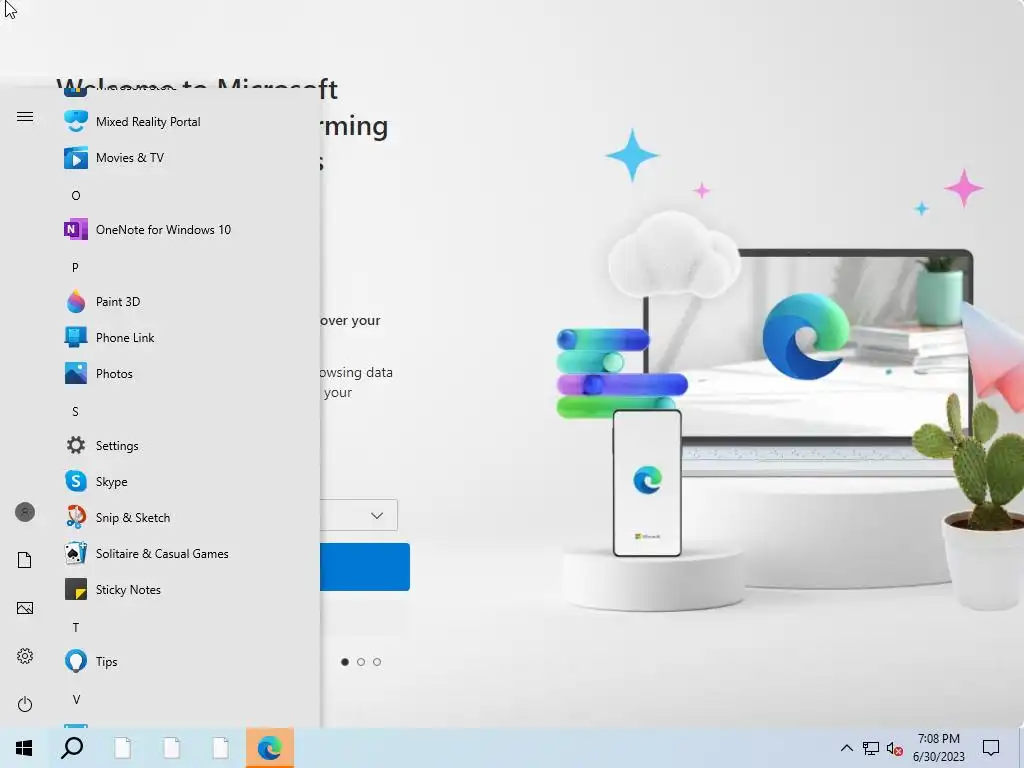Open Documents from Start sidebar

[x=25, y=560]
